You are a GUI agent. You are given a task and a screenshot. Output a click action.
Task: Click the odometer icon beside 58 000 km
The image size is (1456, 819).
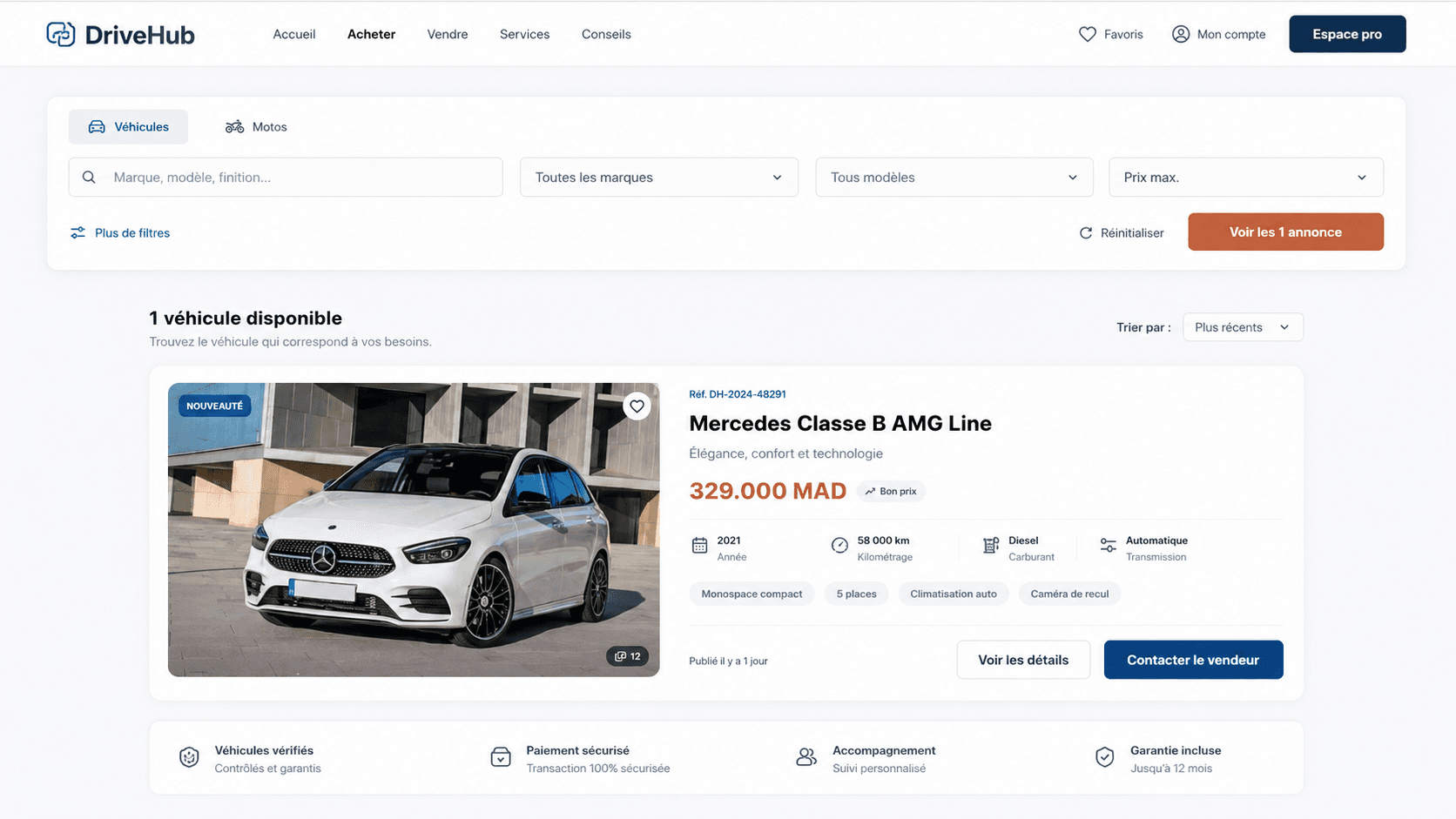point(839,546)
